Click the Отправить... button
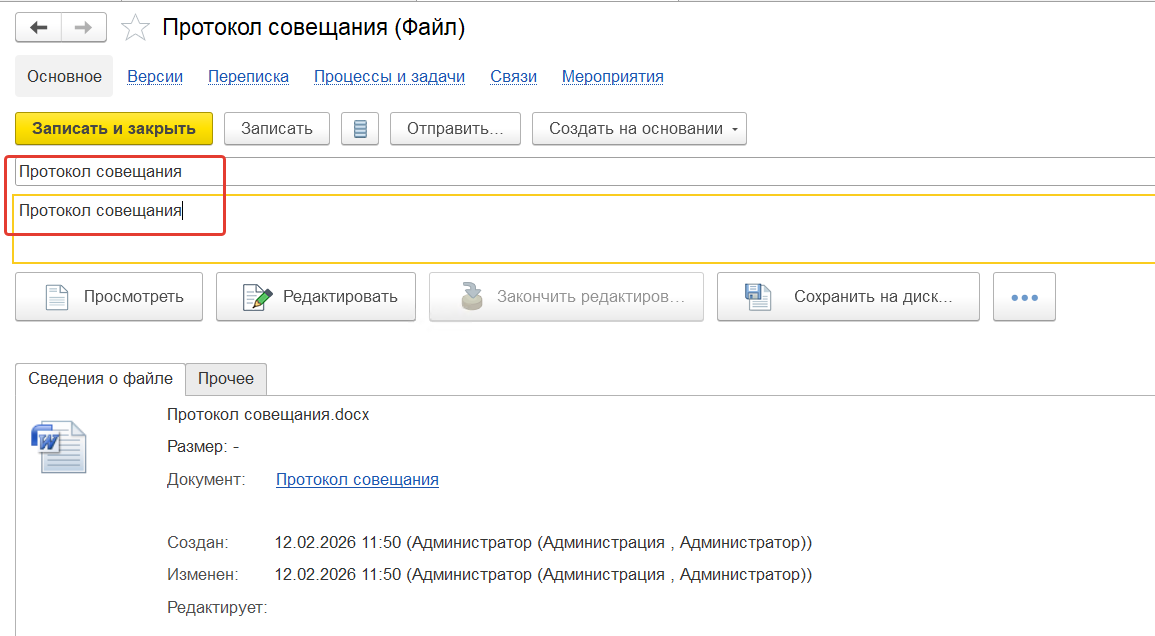This screenshot has height=636, width=1155. 455,129
